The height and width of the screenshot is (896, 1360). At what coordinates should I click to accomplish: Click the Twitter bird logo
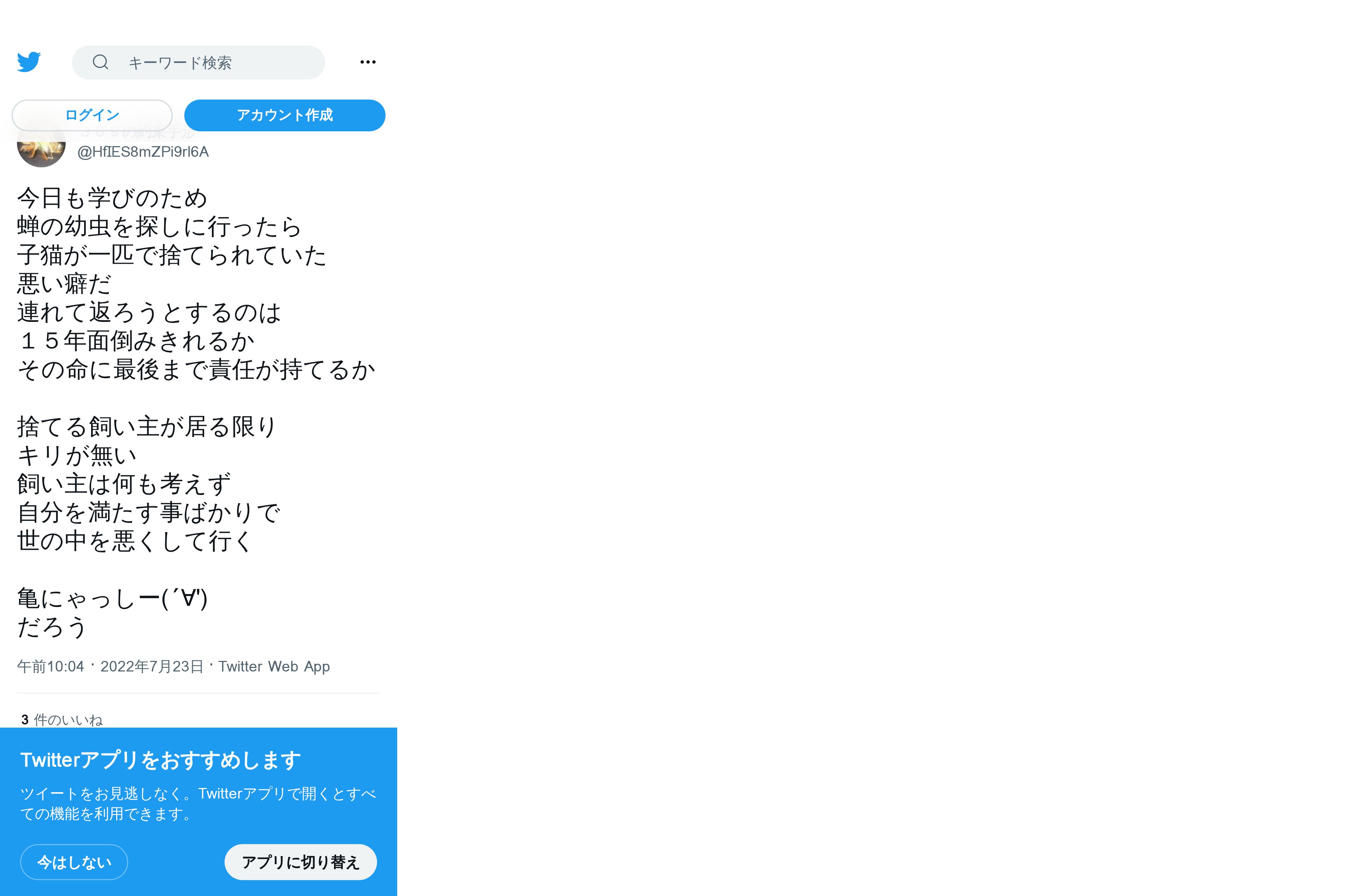29,62
